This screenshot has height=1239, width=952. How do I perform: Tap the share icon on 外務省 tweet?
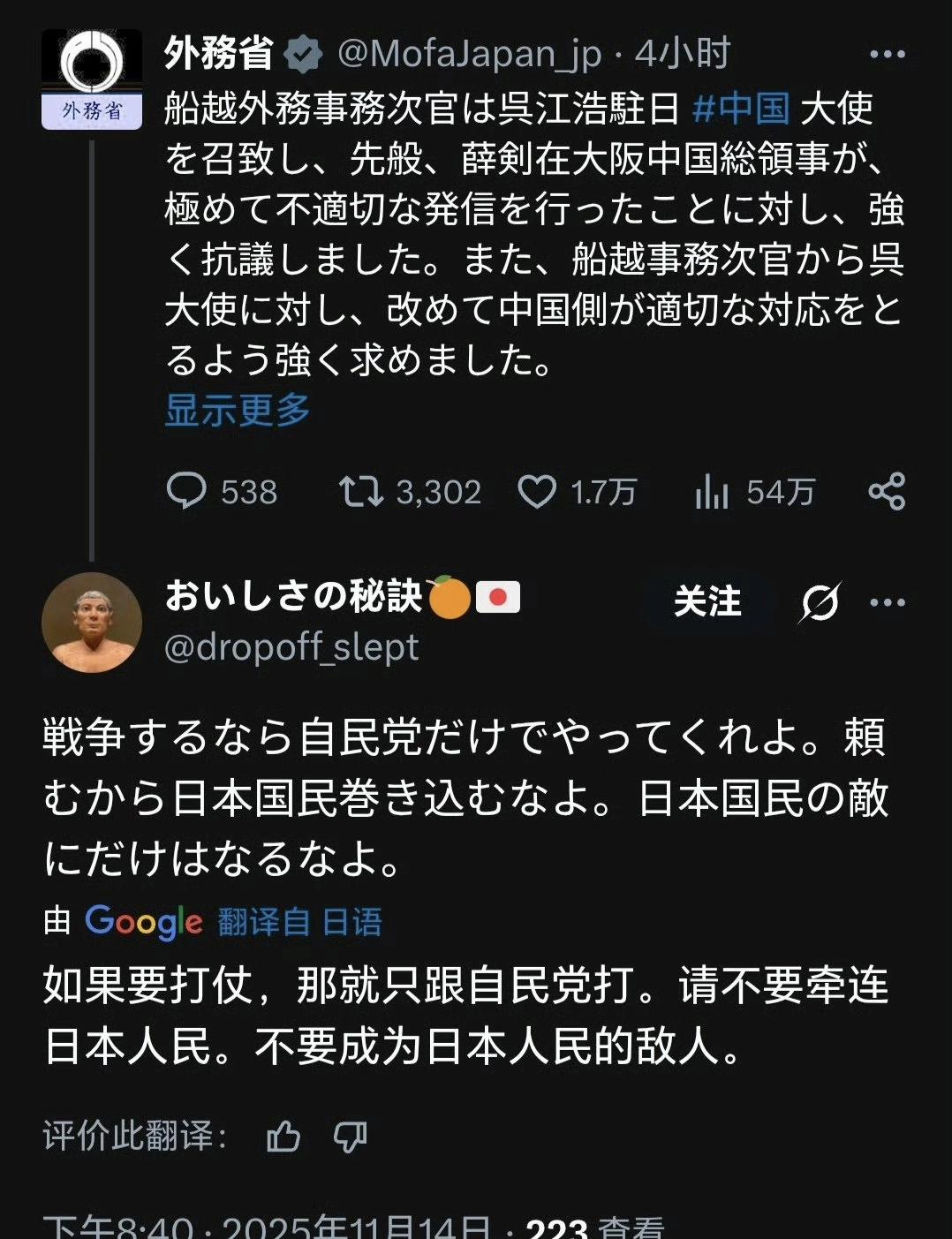click(887, 491)
